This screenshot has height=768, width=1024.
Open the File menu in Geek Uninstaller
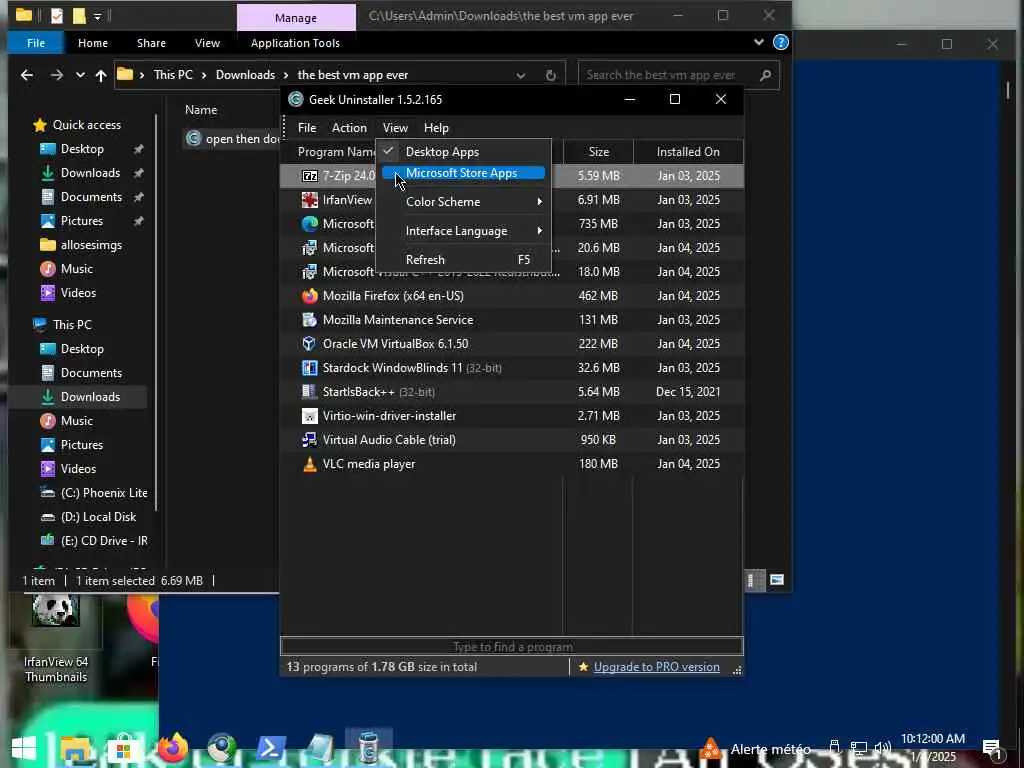click(307, 128)
